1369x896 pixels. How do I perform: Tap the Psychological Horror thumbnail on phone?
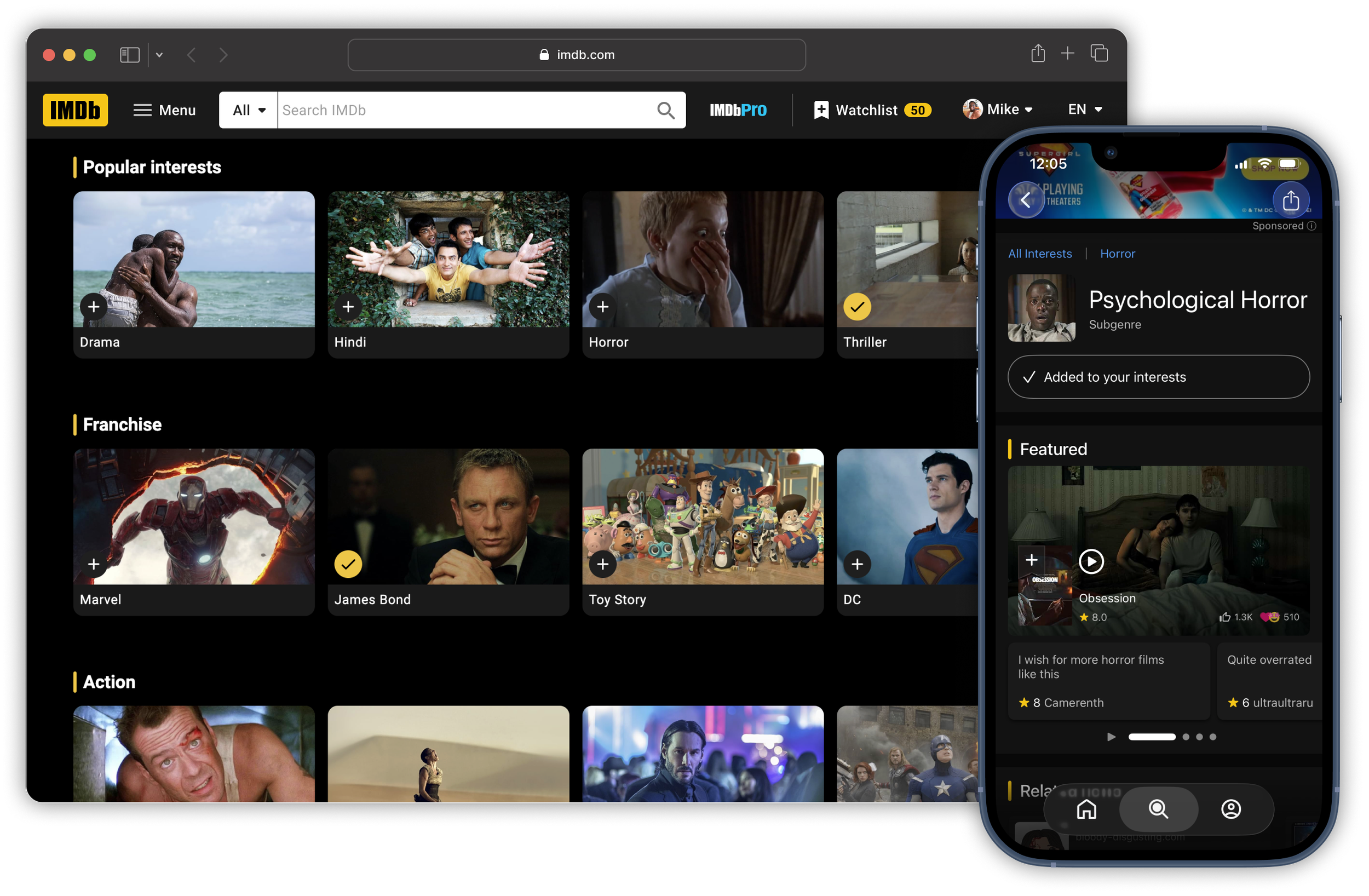pyautogui.click(x=1042, y=308)
